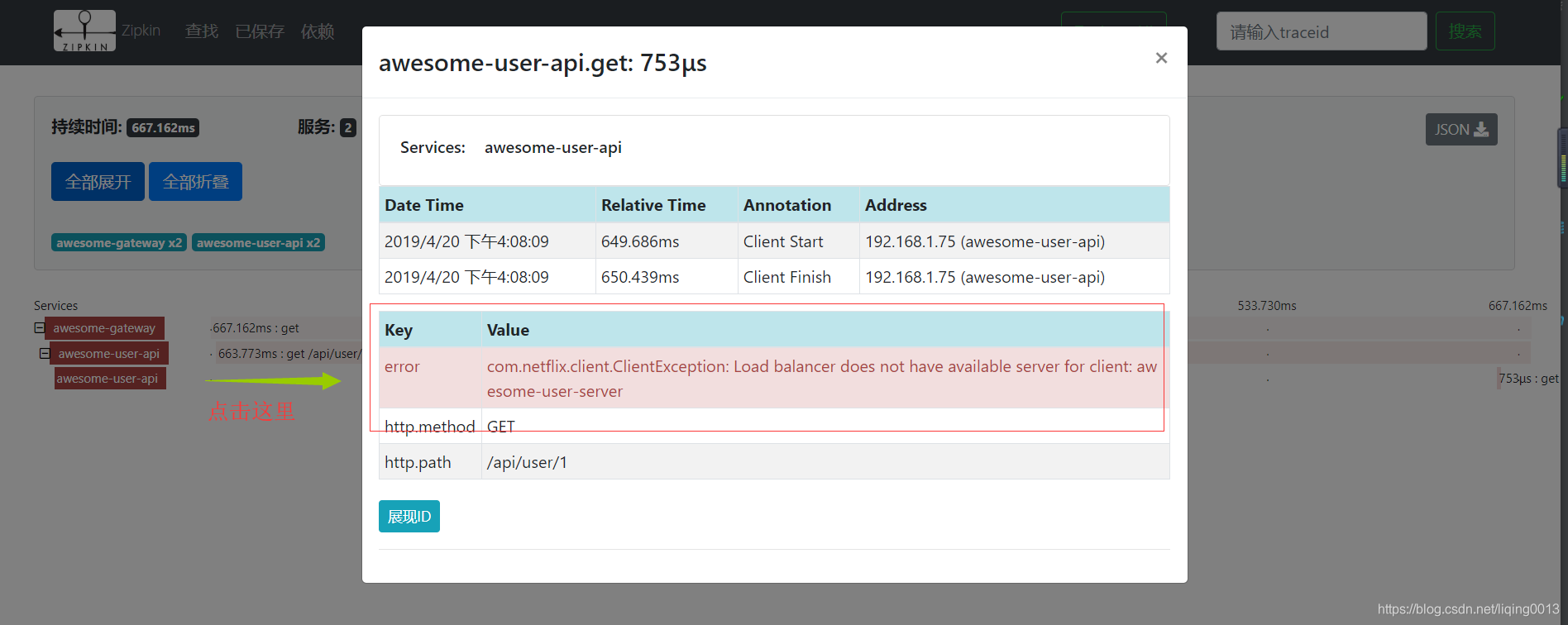Click the 全部折叠 button

pyautogui.click(x=195, y=181)
